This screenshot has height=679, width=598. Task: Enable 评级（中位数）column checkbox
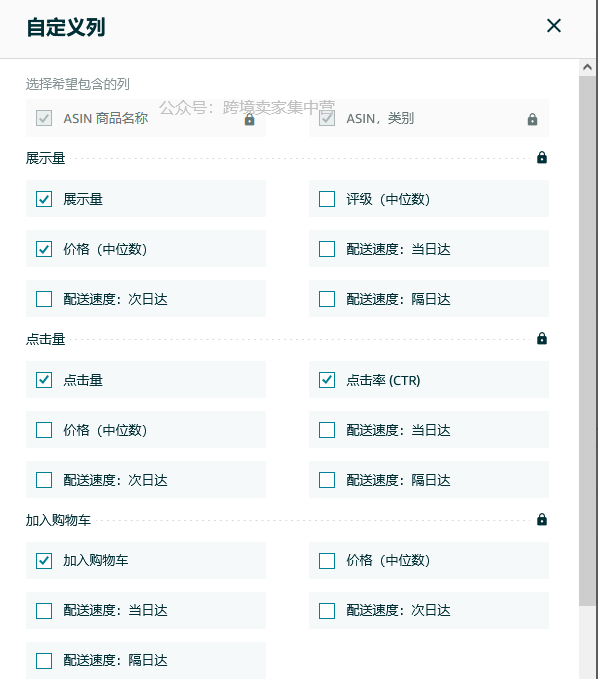[327, 199]
